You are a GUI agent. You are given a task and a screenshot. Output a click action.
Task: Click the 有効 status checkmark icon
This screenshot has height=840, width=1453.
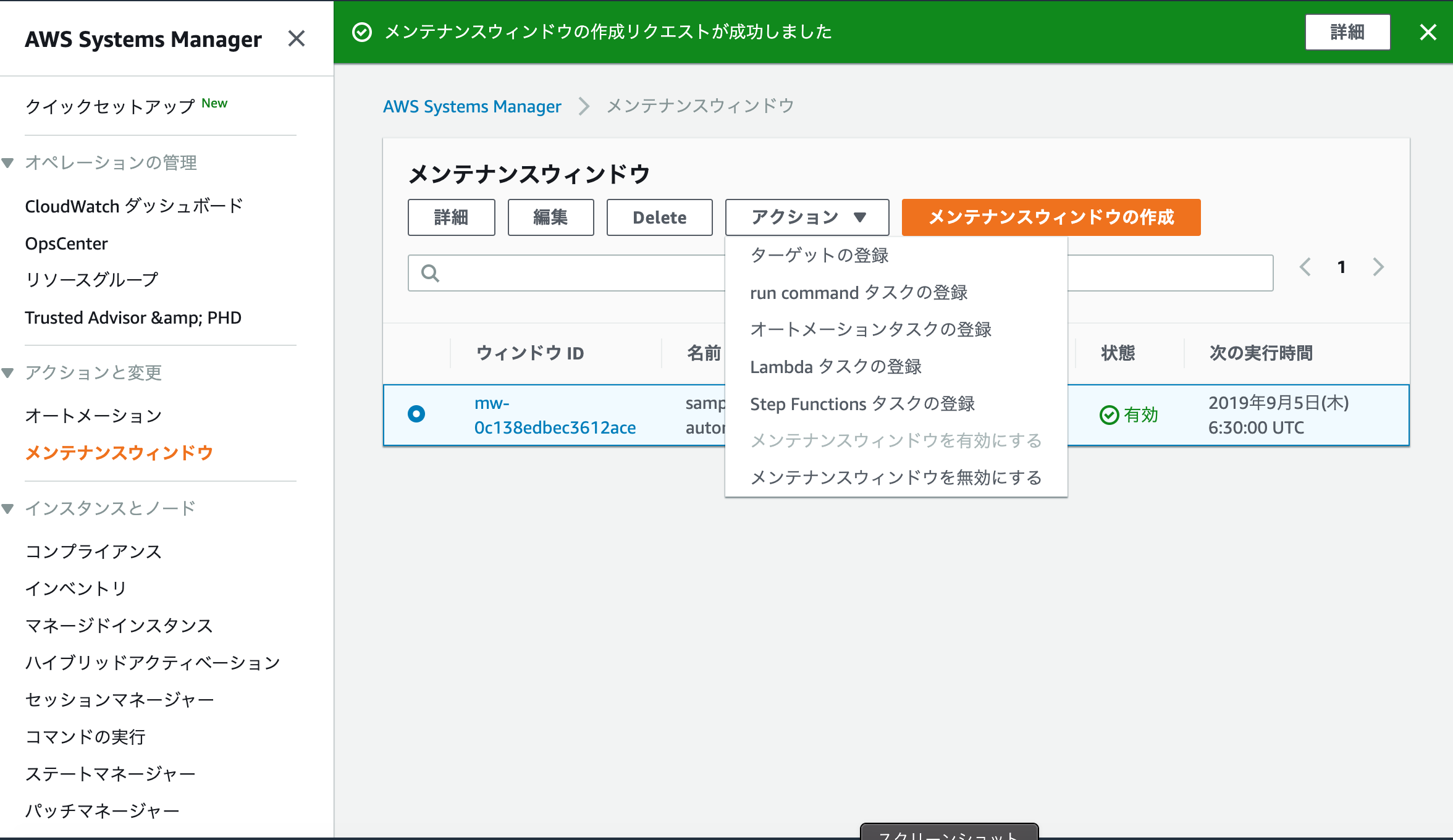pos(1109,415)
